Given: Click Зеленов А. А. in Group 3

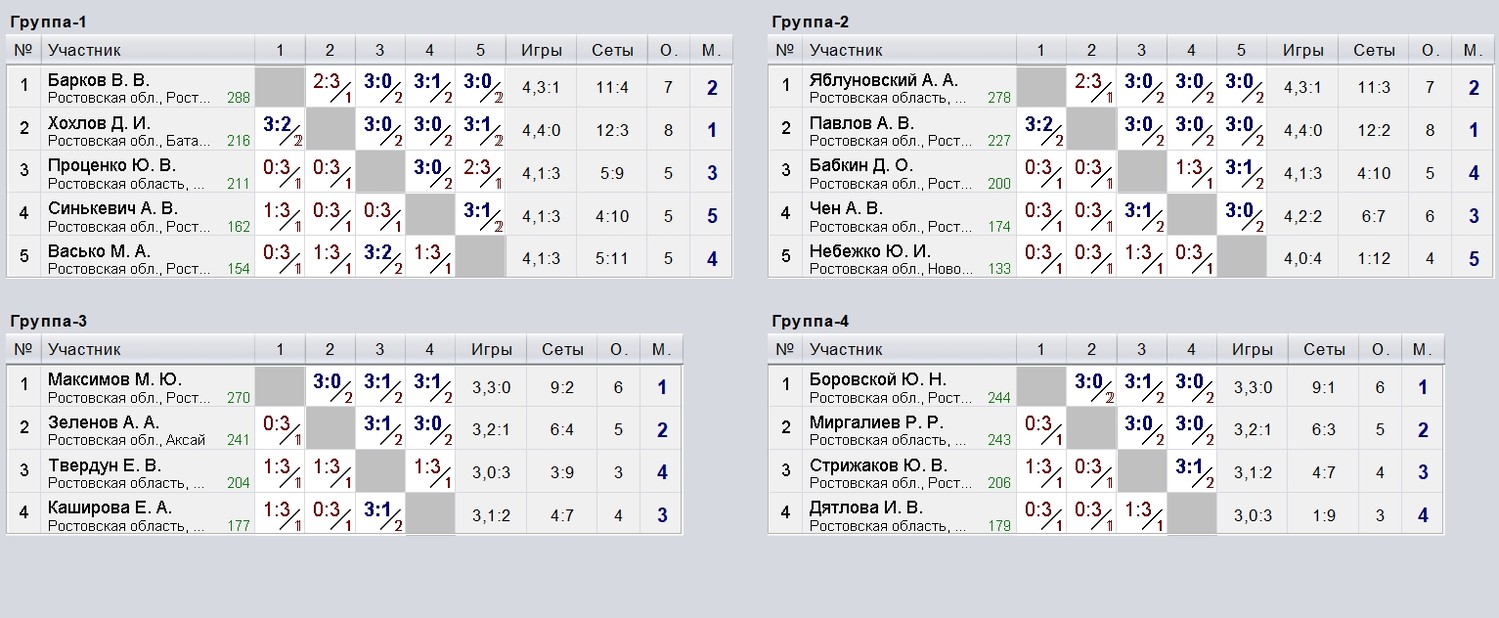Looking at the screenshot, I should tap(104, 423).
